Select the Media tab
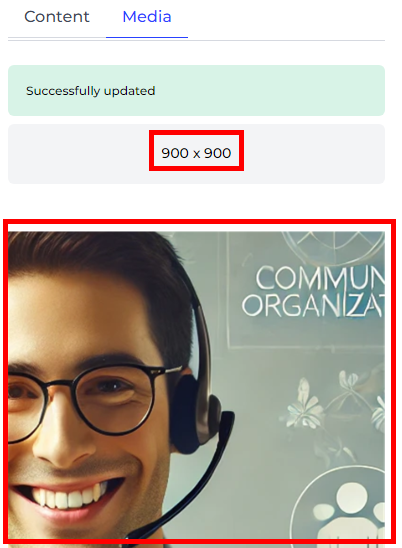 (147, 17)
